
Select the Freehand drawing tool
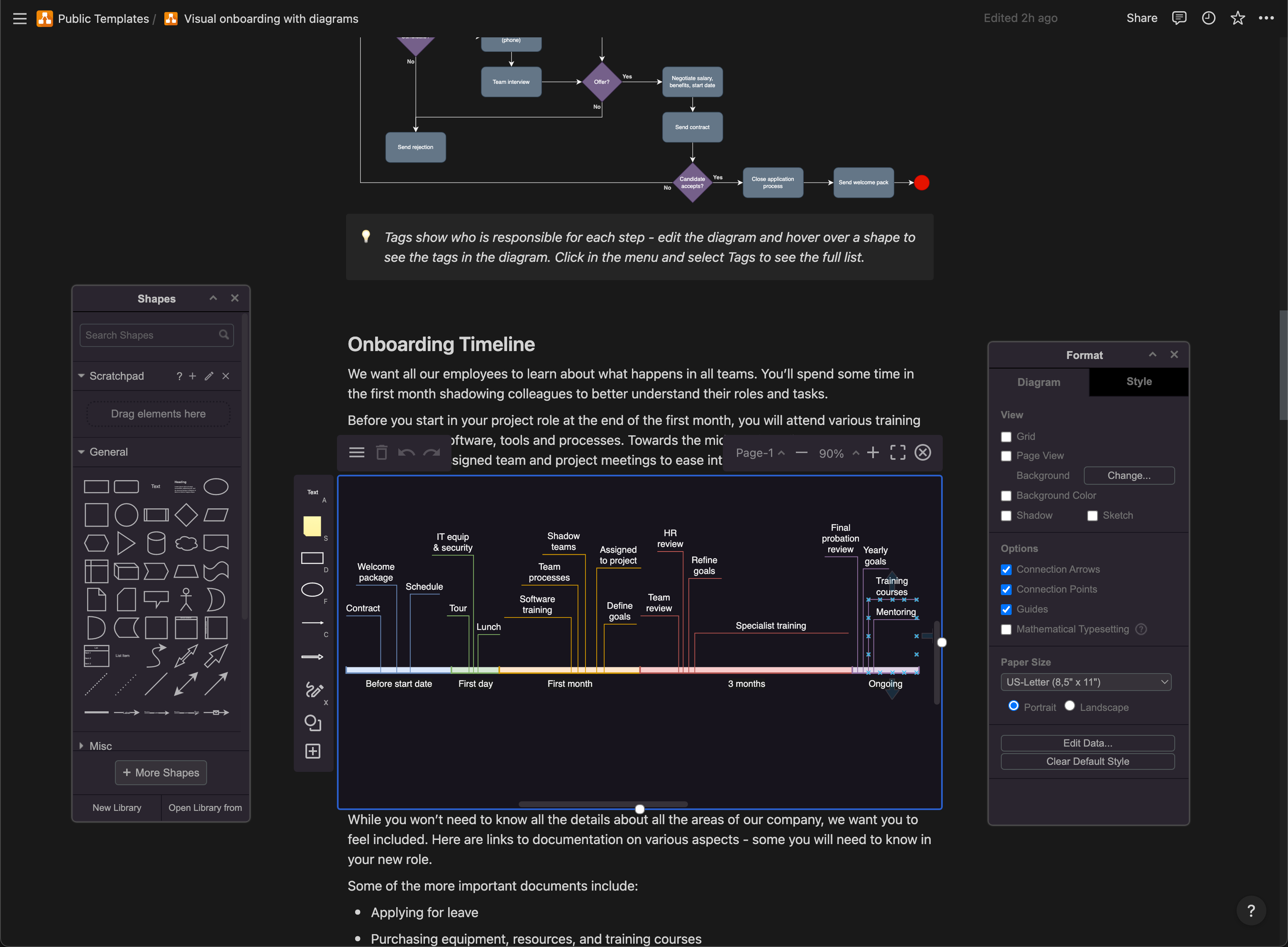[x=312, y=691]
